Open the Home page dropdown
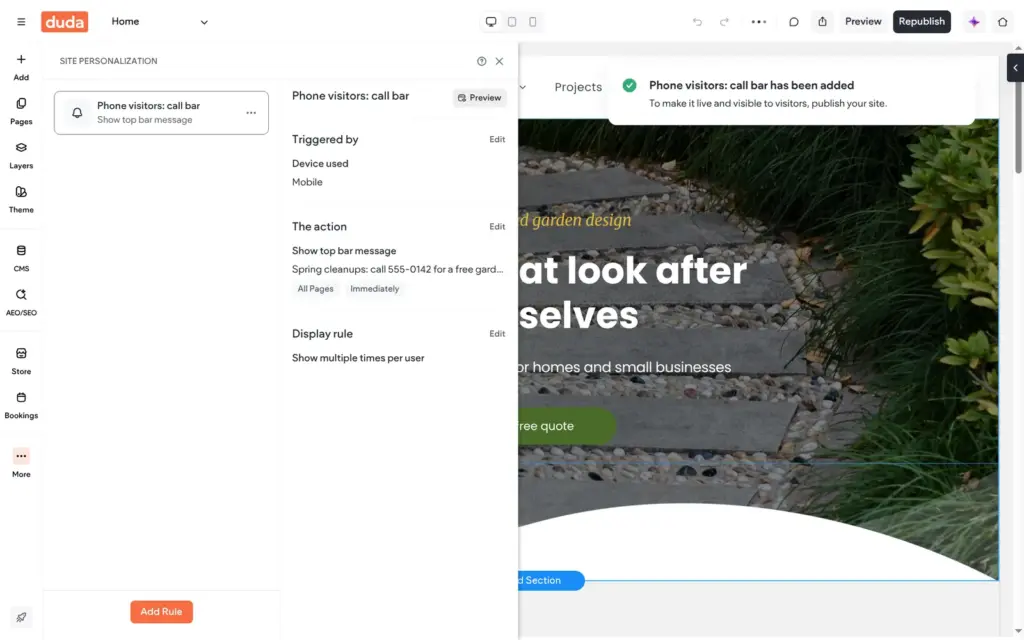This screenshot has height=640, width=1024. pos(159,22)
